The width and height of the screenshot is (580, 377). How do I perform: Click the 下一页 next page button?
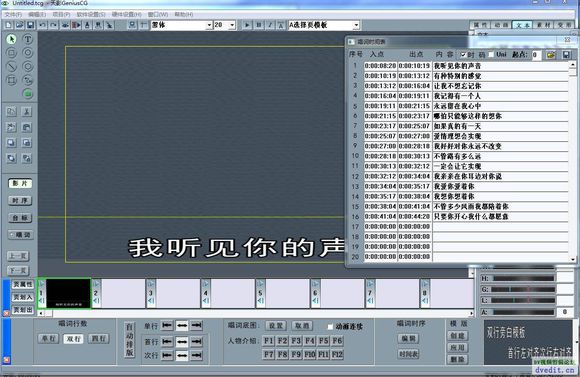coord(18,270)
